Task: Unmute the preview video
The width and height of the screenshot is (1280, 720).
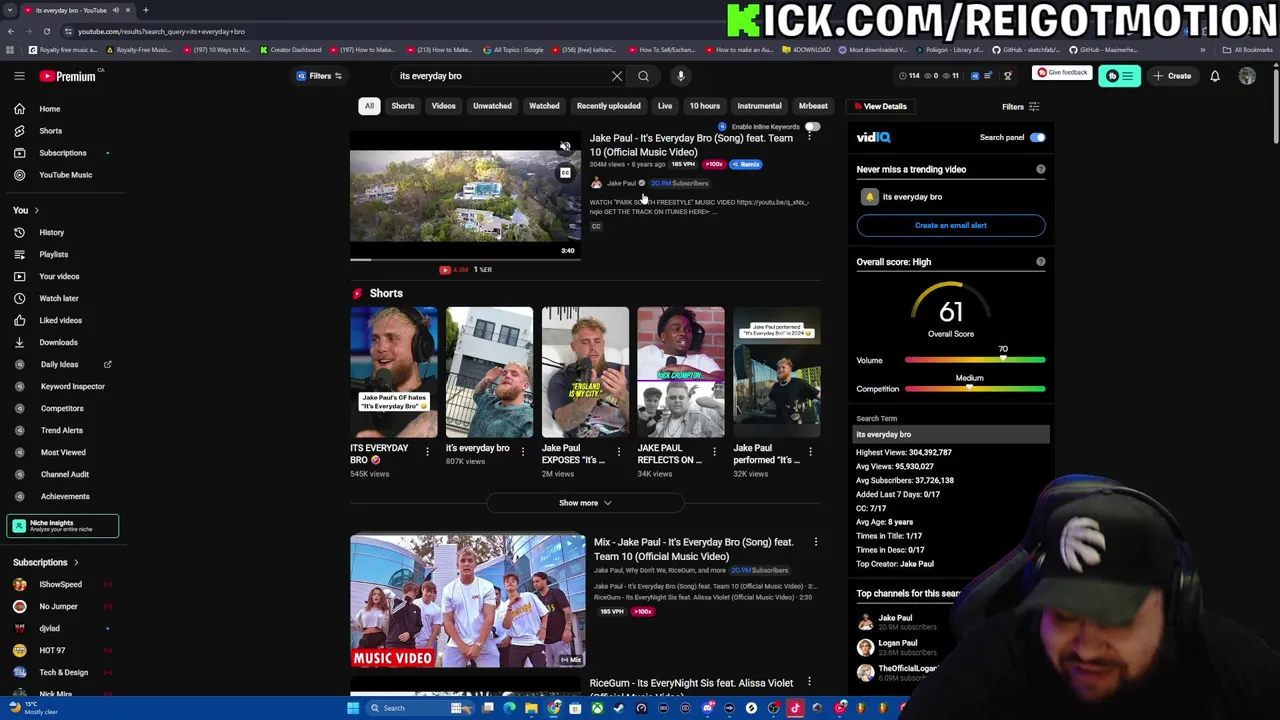Action: coord(565,148)
